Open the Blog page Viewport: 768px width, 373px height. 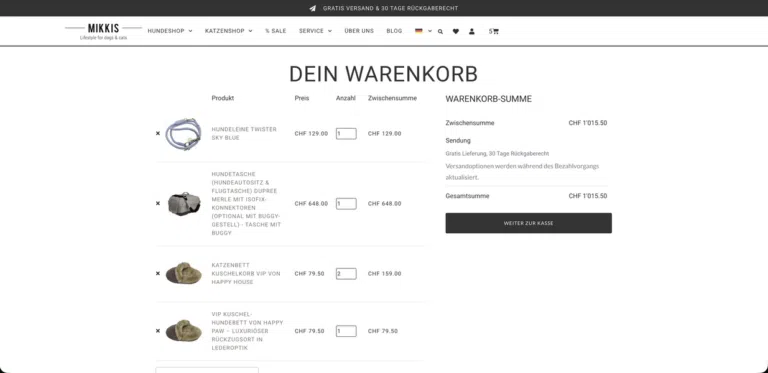pos(394,31)
